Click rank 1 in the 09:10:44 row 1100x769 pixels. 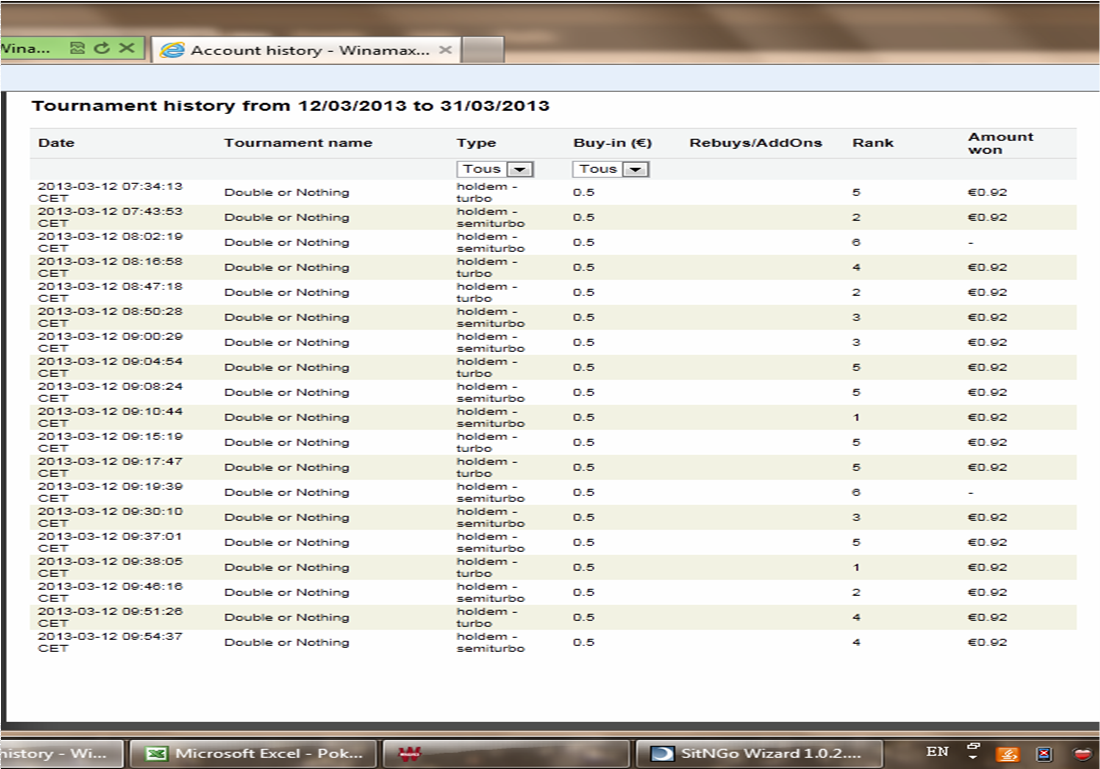856,417
